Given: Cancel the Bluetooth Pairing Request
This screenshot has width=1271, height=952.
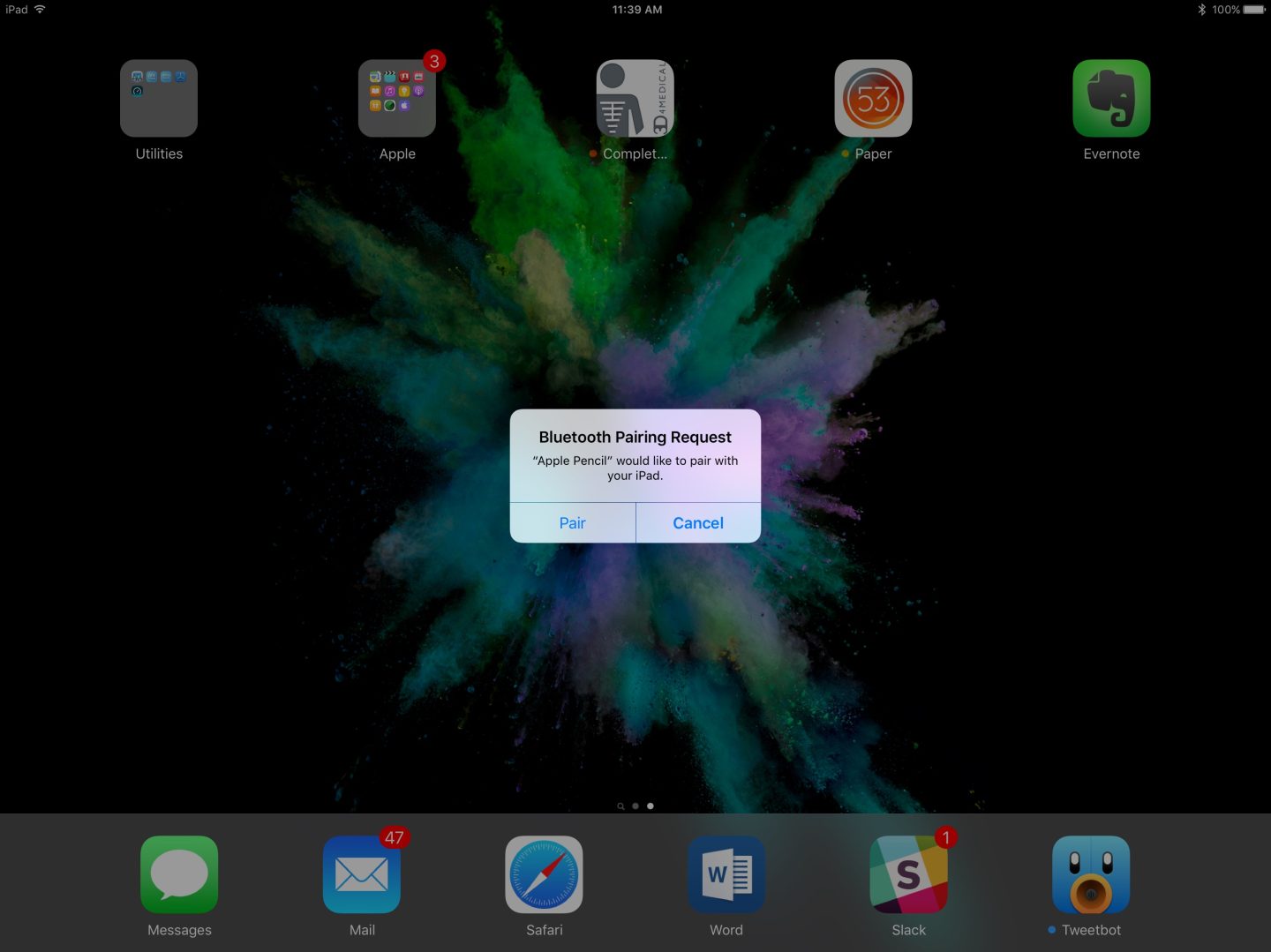Looking at the screenshot, I should pyautogui.click(x=698, y=523).
